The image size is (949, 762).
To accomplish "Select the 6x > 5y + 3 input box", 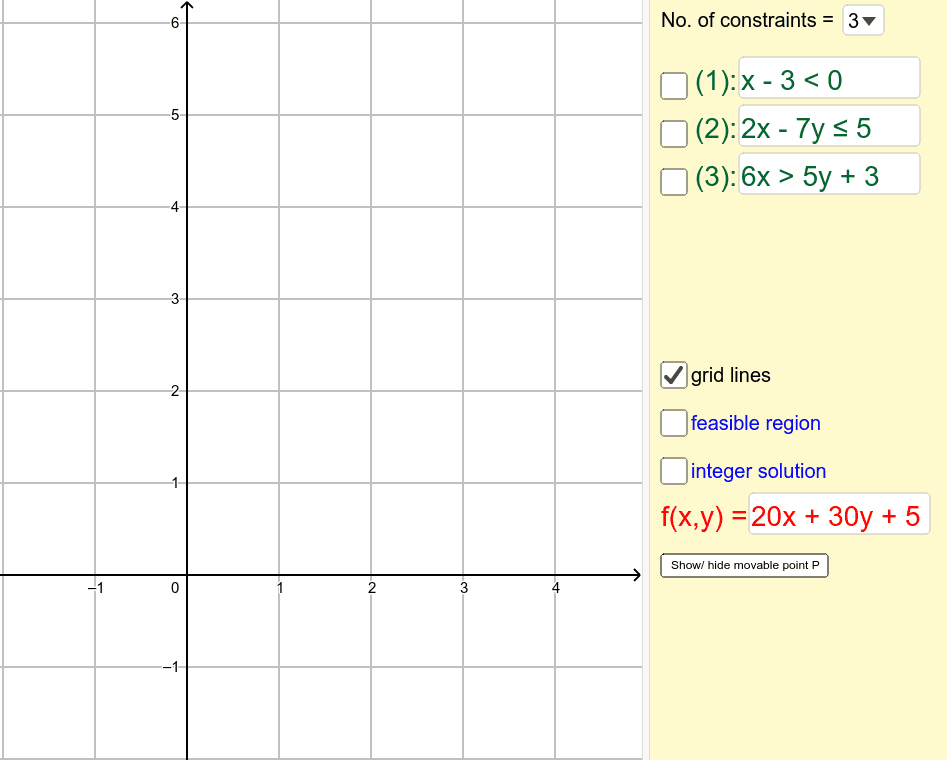I will (x=828, y=174).
